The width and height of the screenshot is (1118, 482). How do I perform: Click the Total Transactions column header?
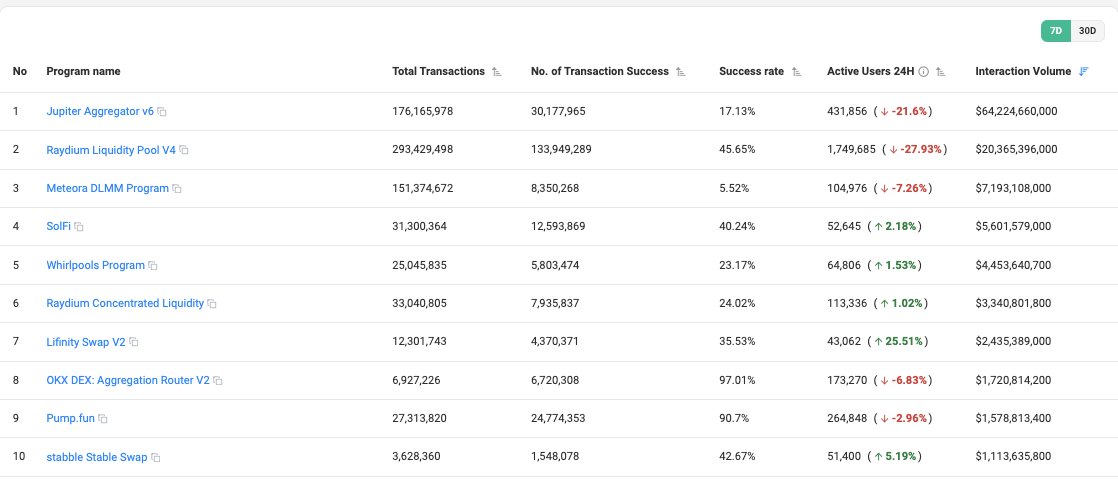(439, 71)
